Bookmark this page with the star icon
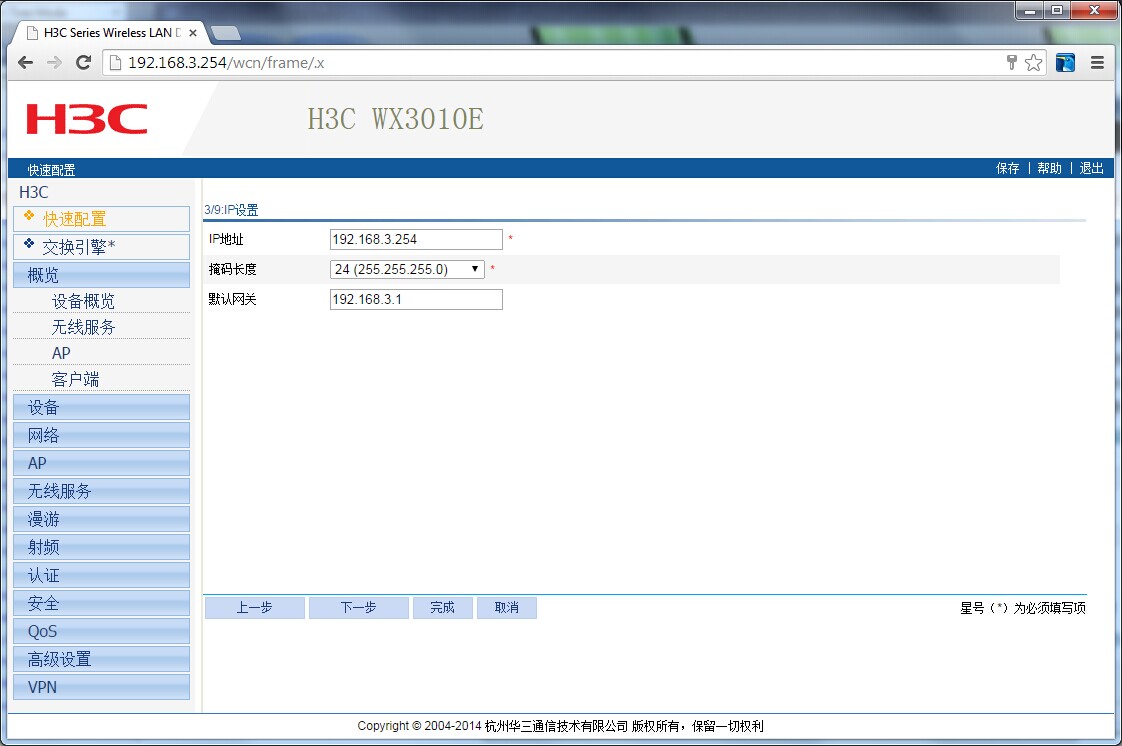Image resolution: width=1122 pixels, height=746 pixels. click(1033, 63)
